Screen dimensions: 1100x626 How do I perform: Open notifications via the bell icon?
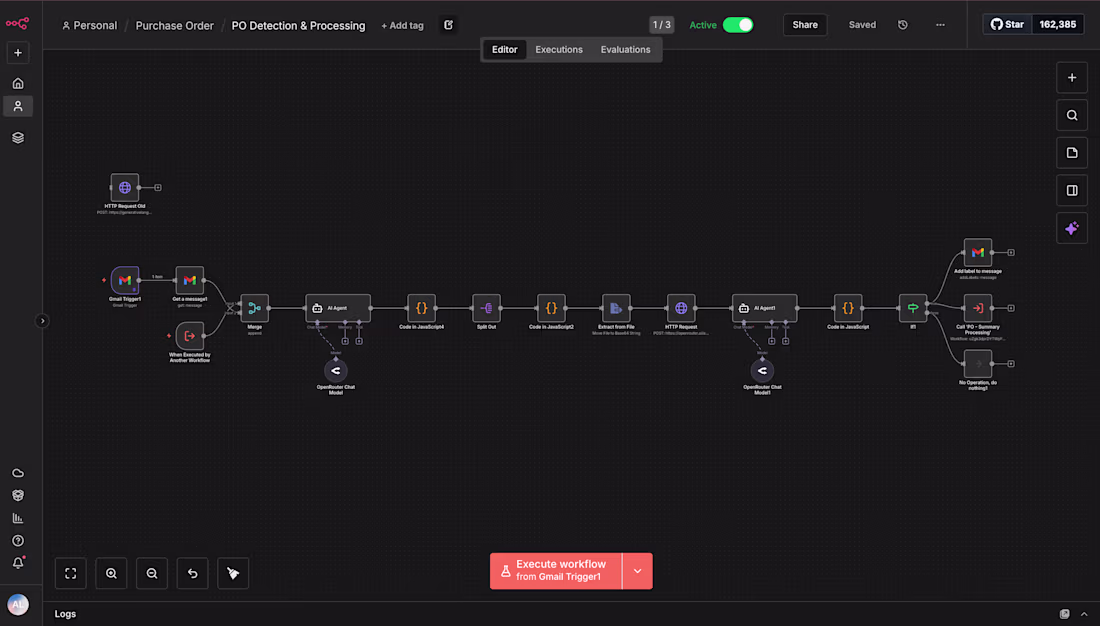point(17,564)
